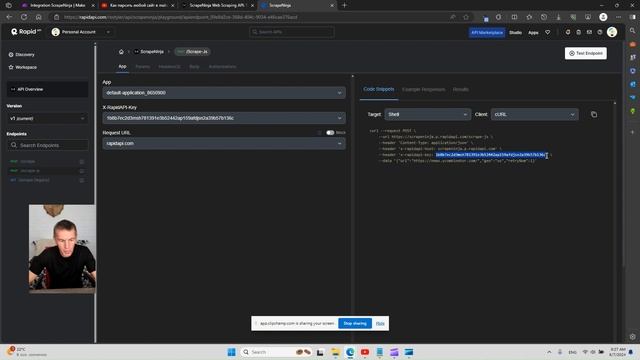
Task: Open Microsoft Edge from the taskbar
Action: coord(350,352)
